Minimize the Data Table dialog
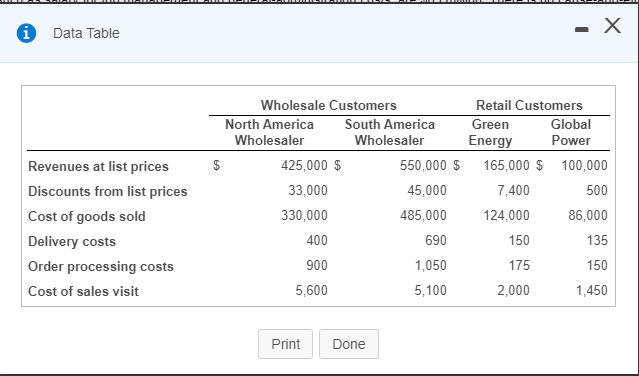Image resolution: width=639 pixels, height=376 pixels. pyautogui.click(x=582, y=29)
